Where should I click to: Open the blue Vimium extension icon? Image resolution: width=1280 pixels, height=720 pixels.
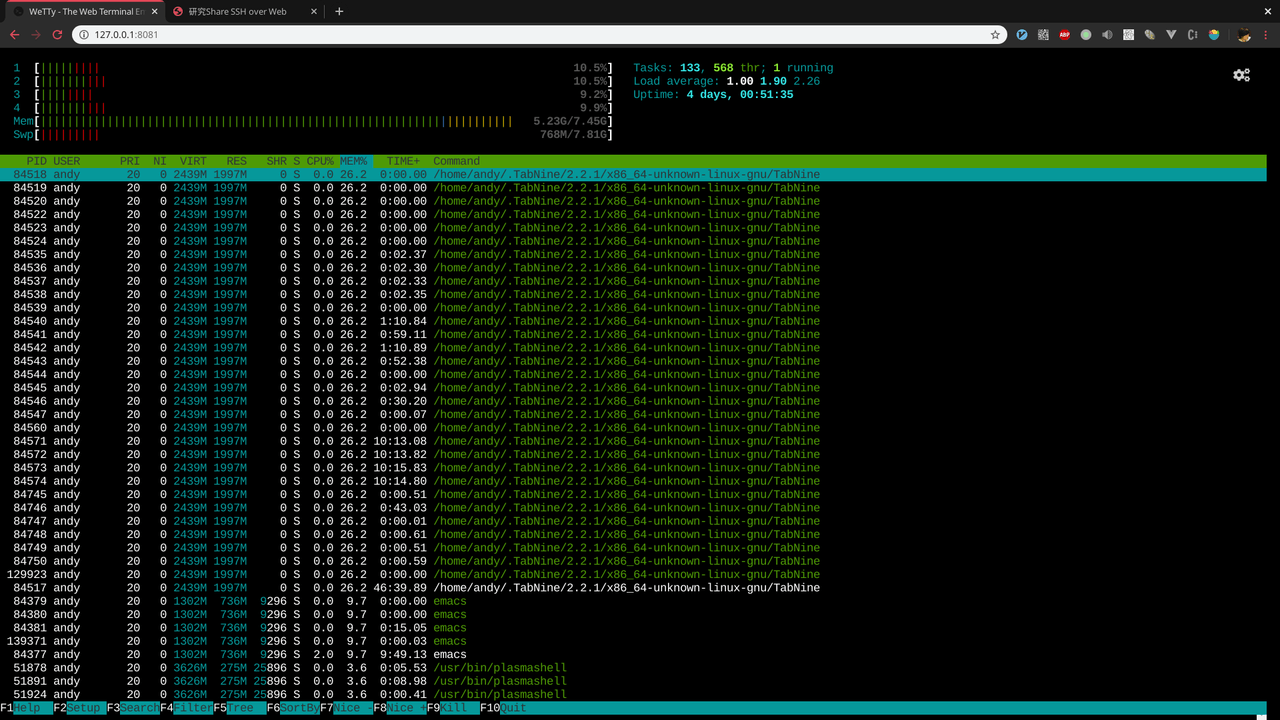(x=1022, y=35)
